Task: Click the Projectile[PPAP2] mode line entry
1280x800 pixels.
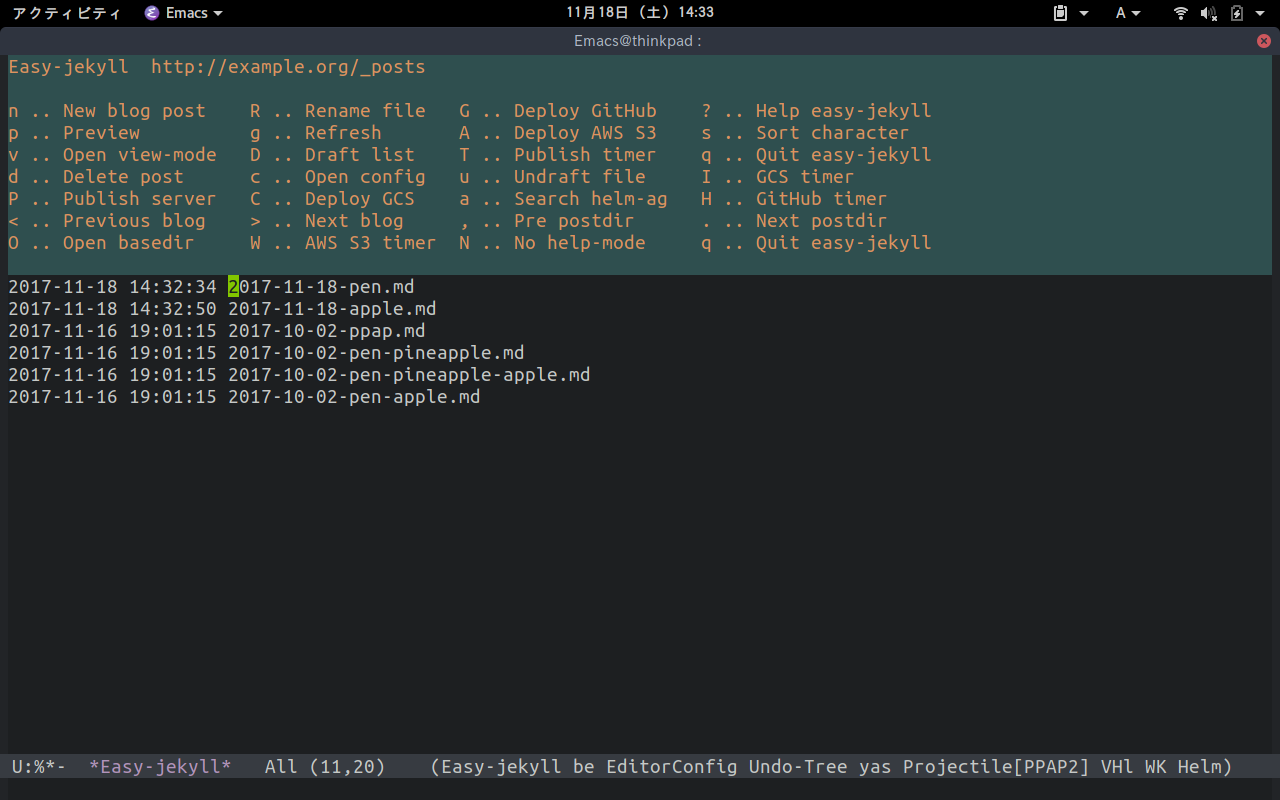Action: [996, 767]
